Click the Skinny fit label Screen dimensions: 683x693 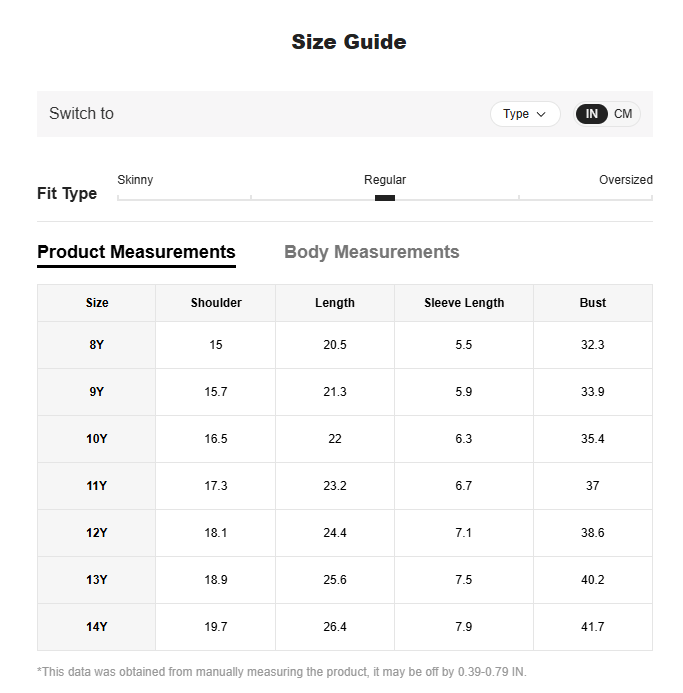point(135,180)
